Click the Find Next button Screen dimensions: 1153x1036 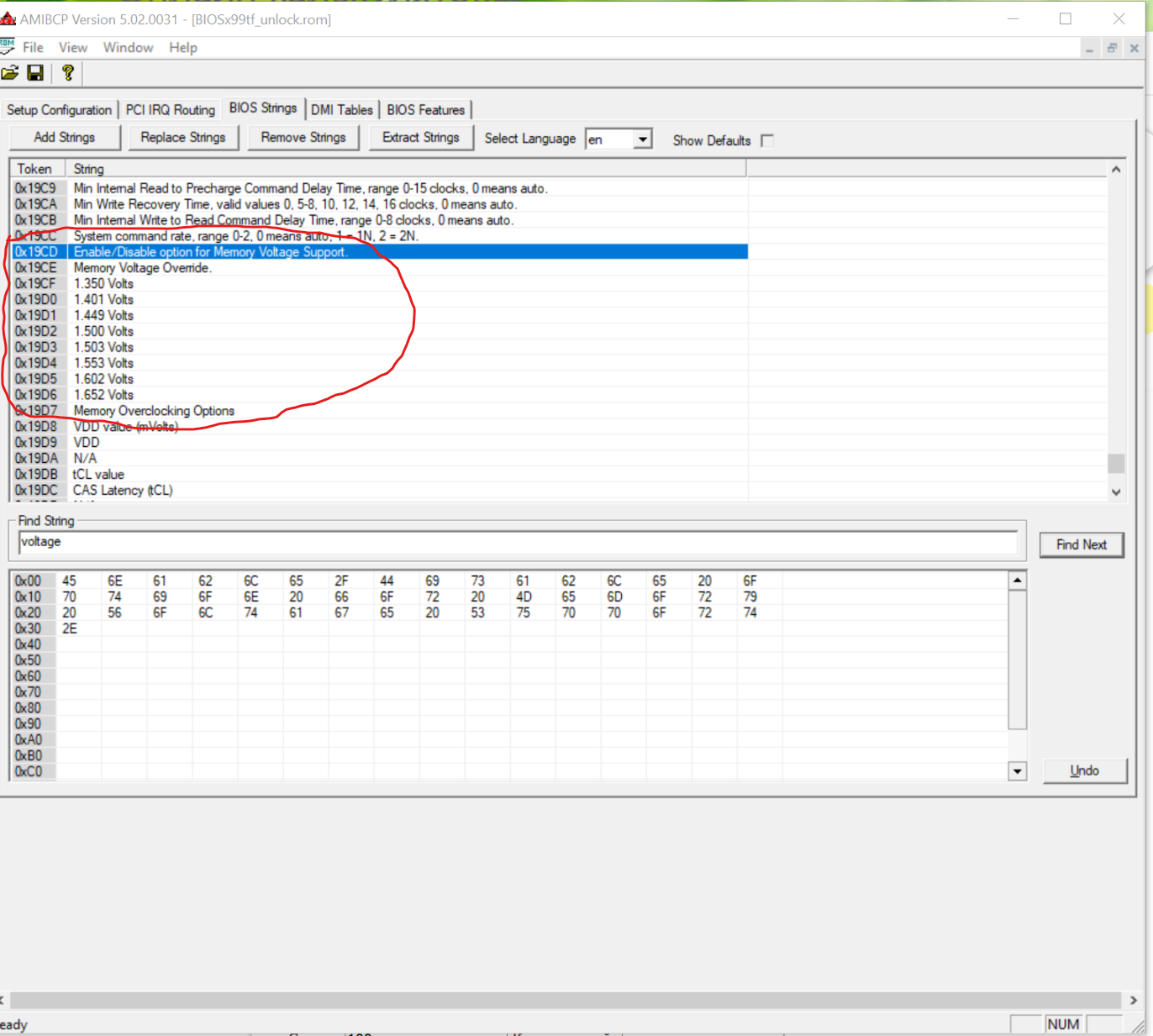tap(1082, 544)
